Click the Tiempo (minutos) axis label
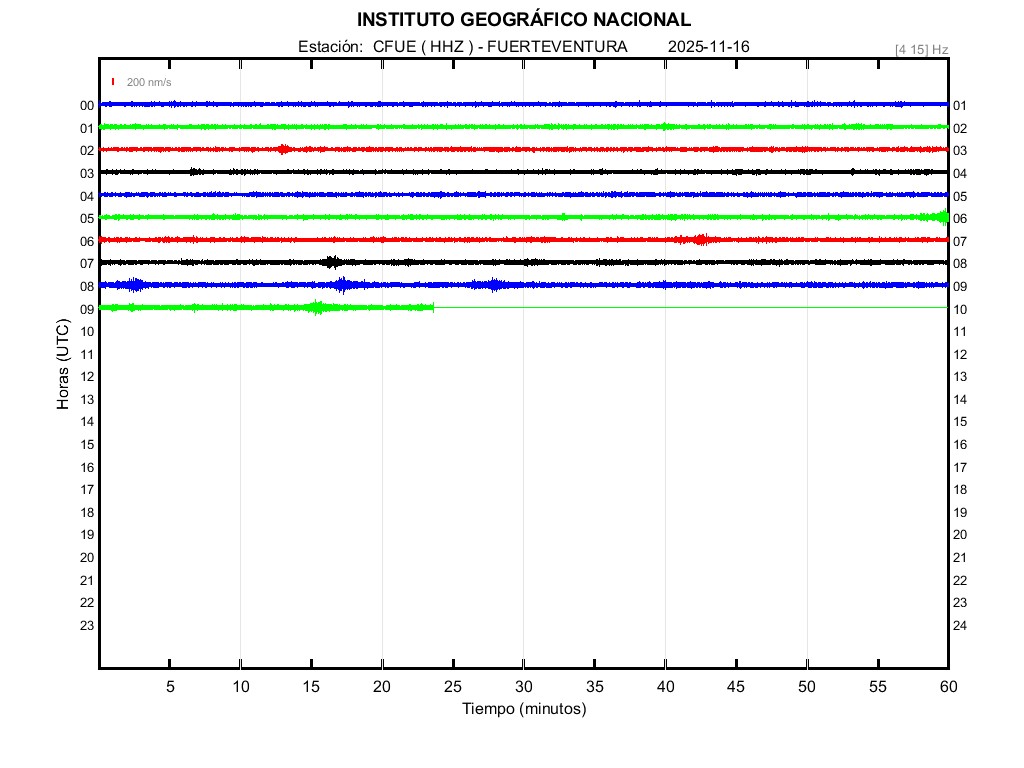Screen dimensions: 1024x768 click(x=523, y=709)
